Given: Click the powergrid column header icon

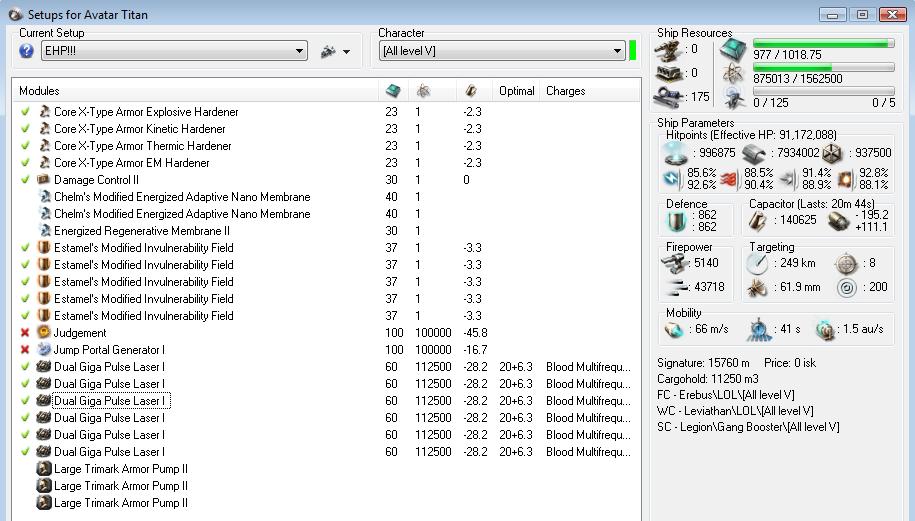Looking at the screenshot, I should click(x=423, y=90).
